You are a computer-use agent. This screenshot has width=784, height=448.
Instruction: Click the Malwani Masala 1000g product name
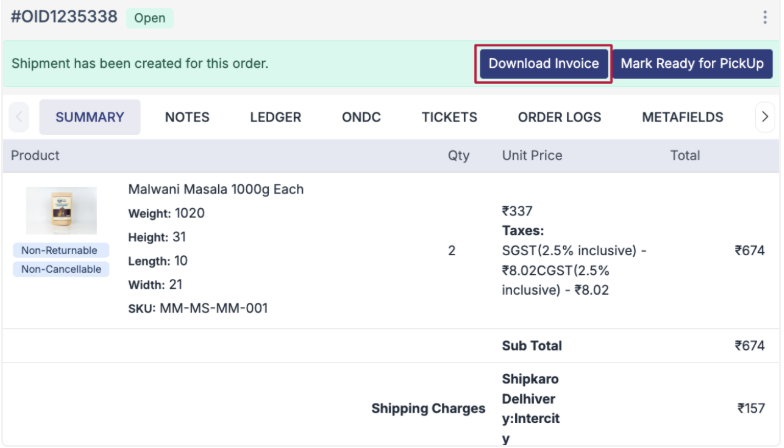[216, 189]
